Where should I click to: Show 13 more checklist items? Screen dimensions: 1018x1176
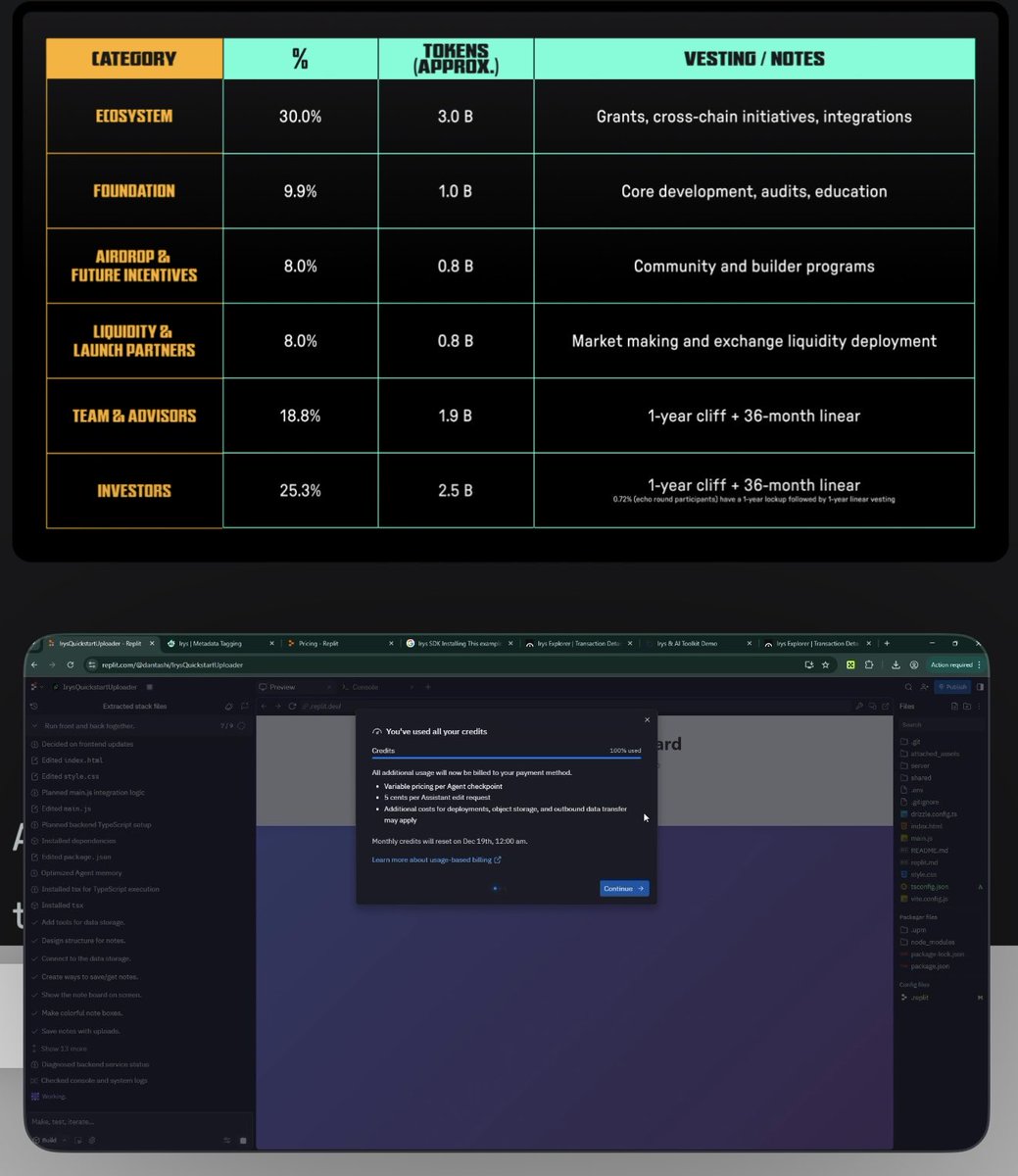pos(64,1049)
